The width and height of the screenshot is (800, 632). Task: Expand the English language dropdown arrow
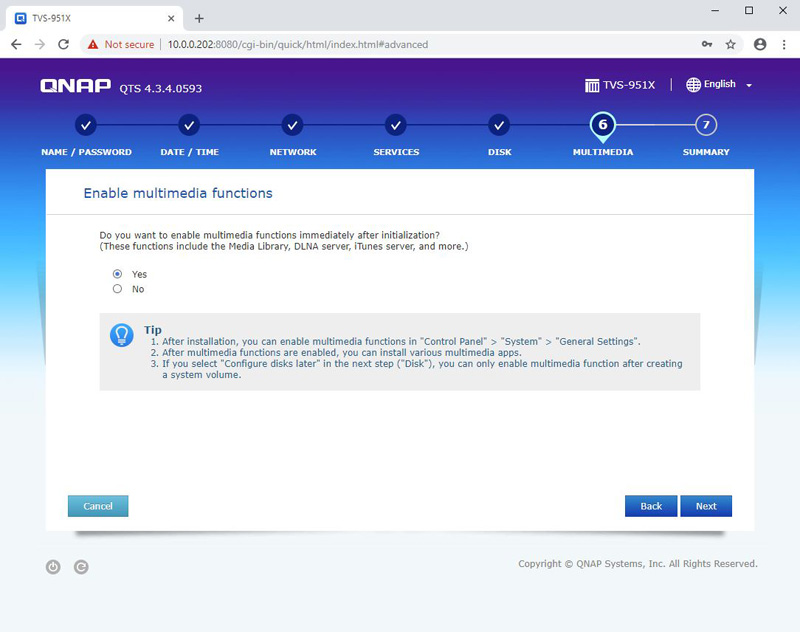click(x=749, y=85)
